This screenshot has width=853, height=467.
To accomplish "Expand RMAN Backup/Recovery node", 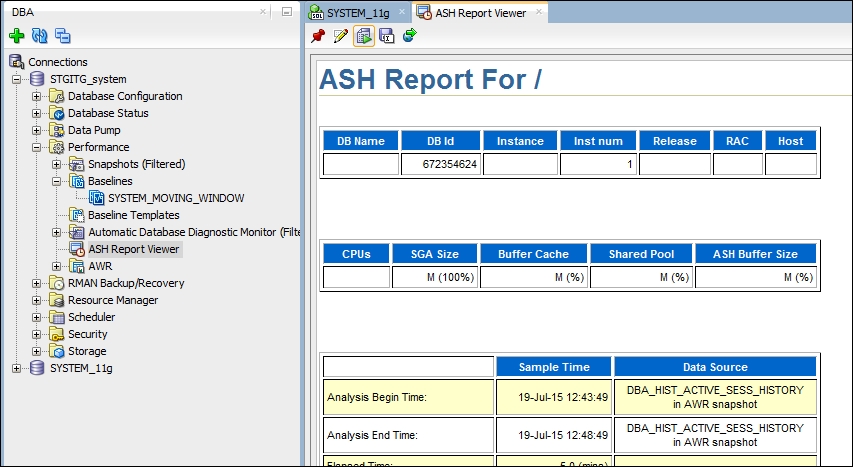I will pyautogui.click(x=36, y=283).
